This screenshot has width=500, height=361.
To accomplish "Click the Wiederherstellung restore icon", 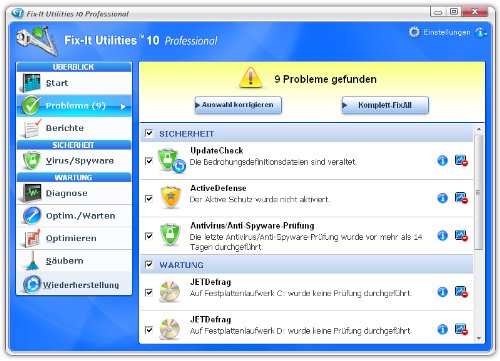I will click(32, 284).
